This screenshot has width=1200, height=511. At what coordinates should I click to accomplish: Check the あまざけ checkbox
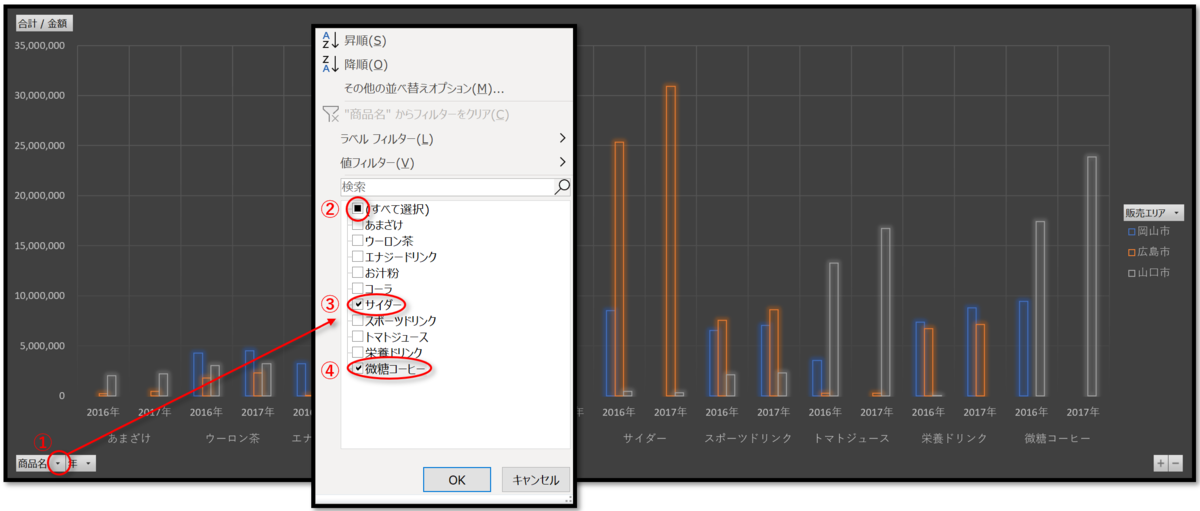click(x=357, y=225)
